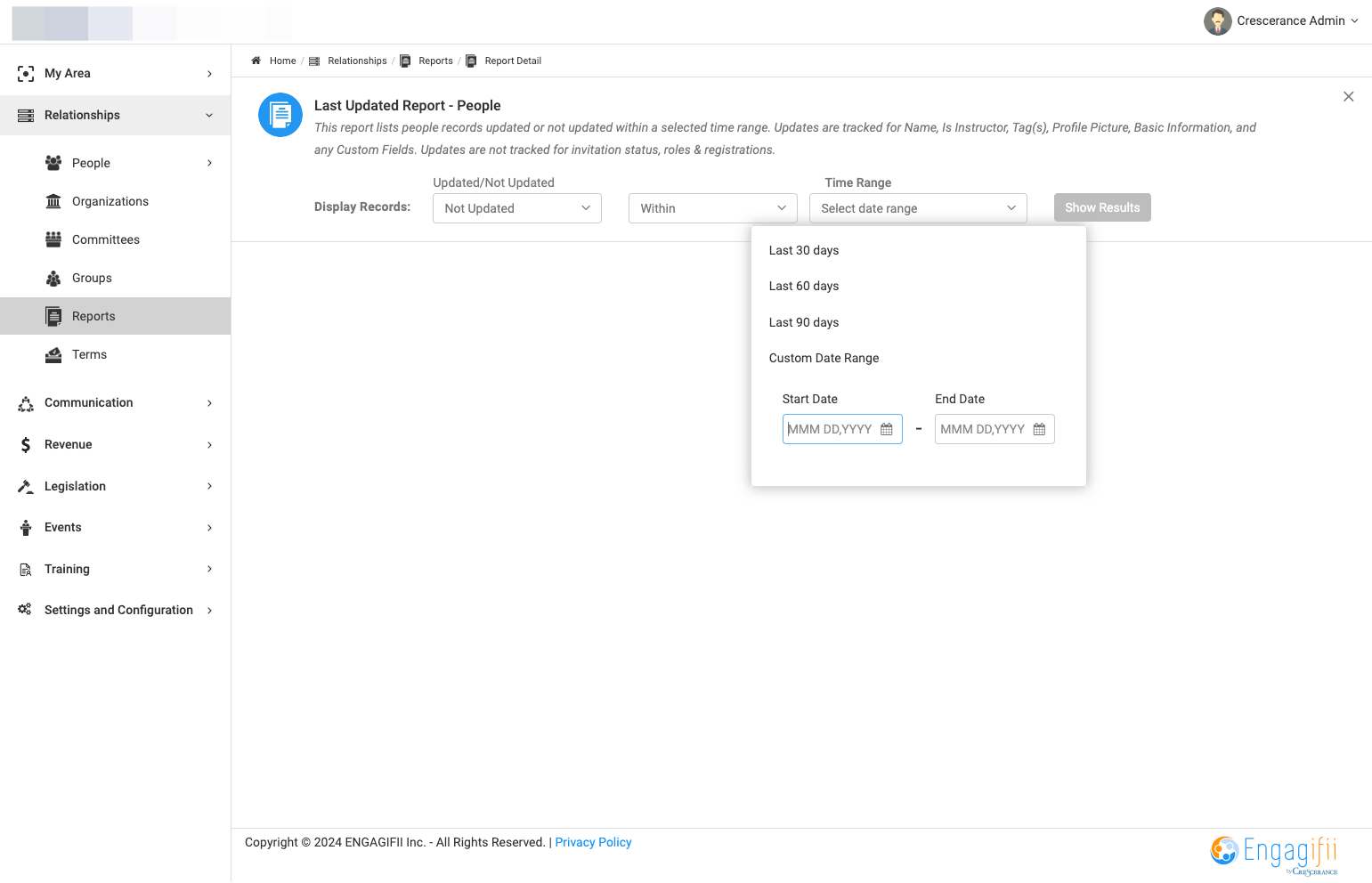This screenshot has width=1372, height=883.
Task: Go to Relationships breadcrumb link
Action: [357, 61]
